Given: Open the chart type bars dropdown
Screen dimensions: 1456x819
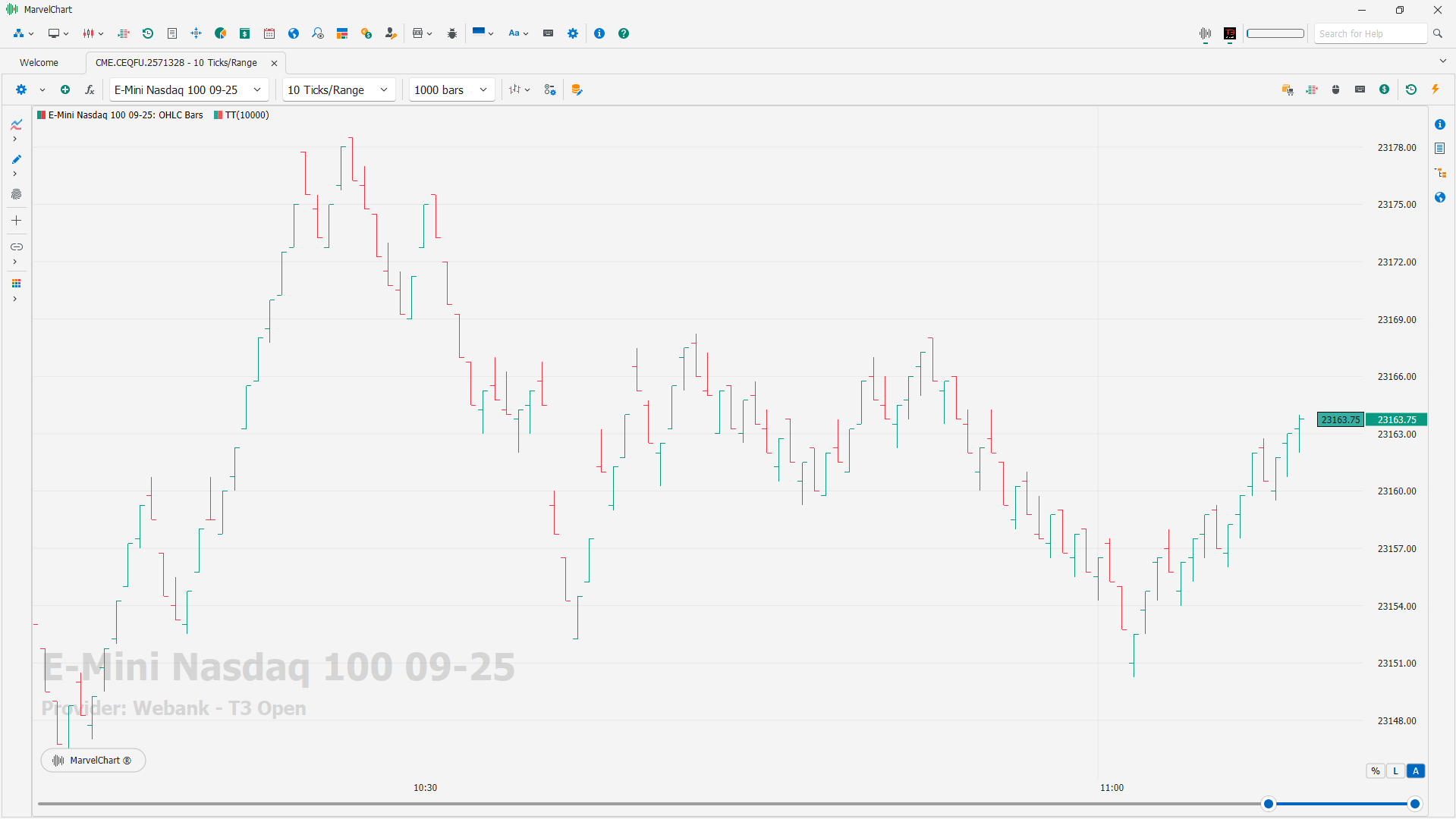Looking at the screenshot, I should point(520,89).
